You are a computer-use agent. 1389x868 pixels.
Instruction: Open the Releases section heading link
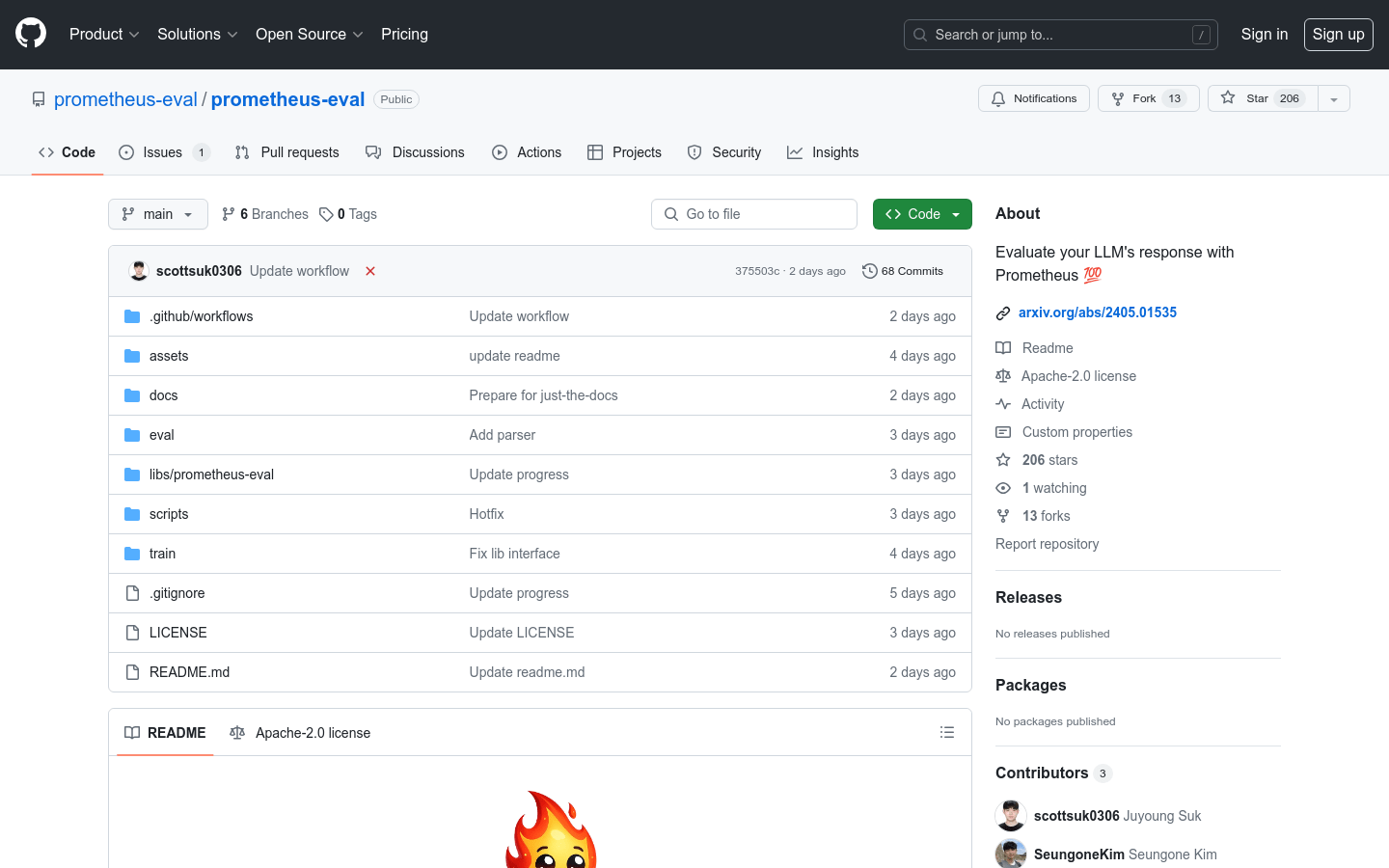pos(1028,598)
